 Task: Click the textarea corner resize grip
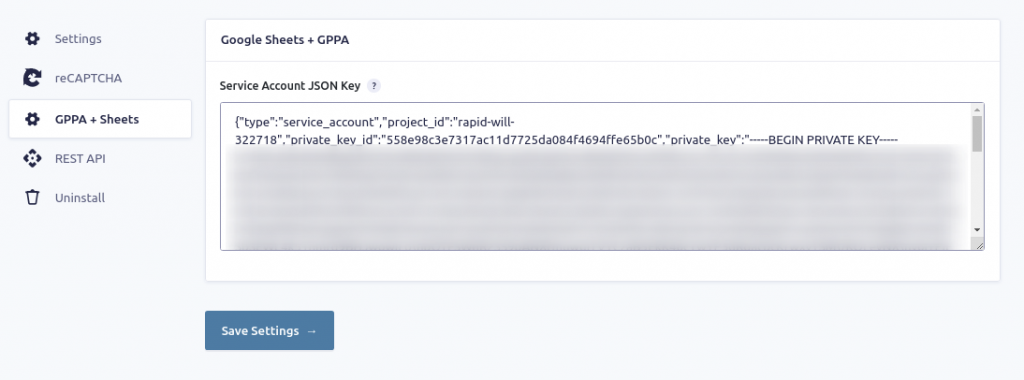[979, 245]
